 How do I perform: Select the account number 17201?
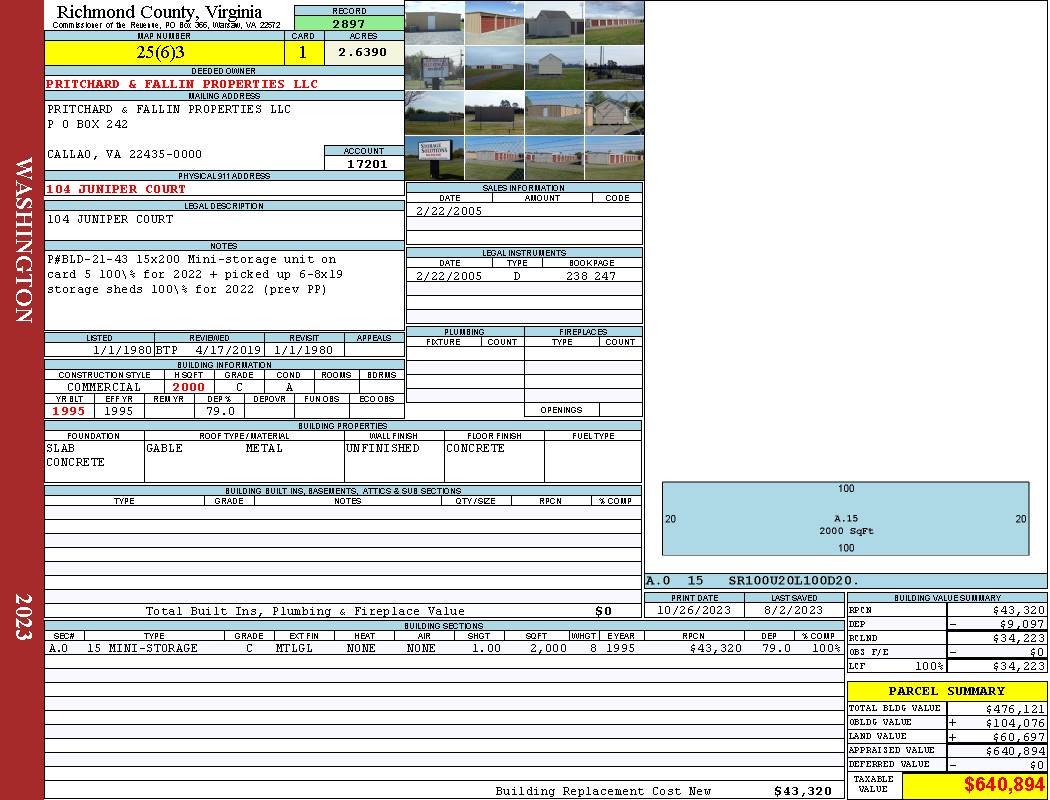coord(363,163)
